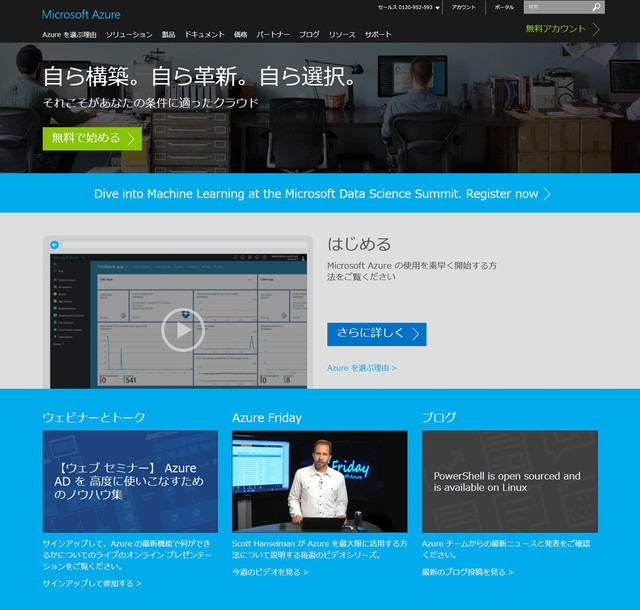Open the Azure を選ぶ理由 menu item
The width and height of the screenshot is (640, 610).
coord(69,35)
